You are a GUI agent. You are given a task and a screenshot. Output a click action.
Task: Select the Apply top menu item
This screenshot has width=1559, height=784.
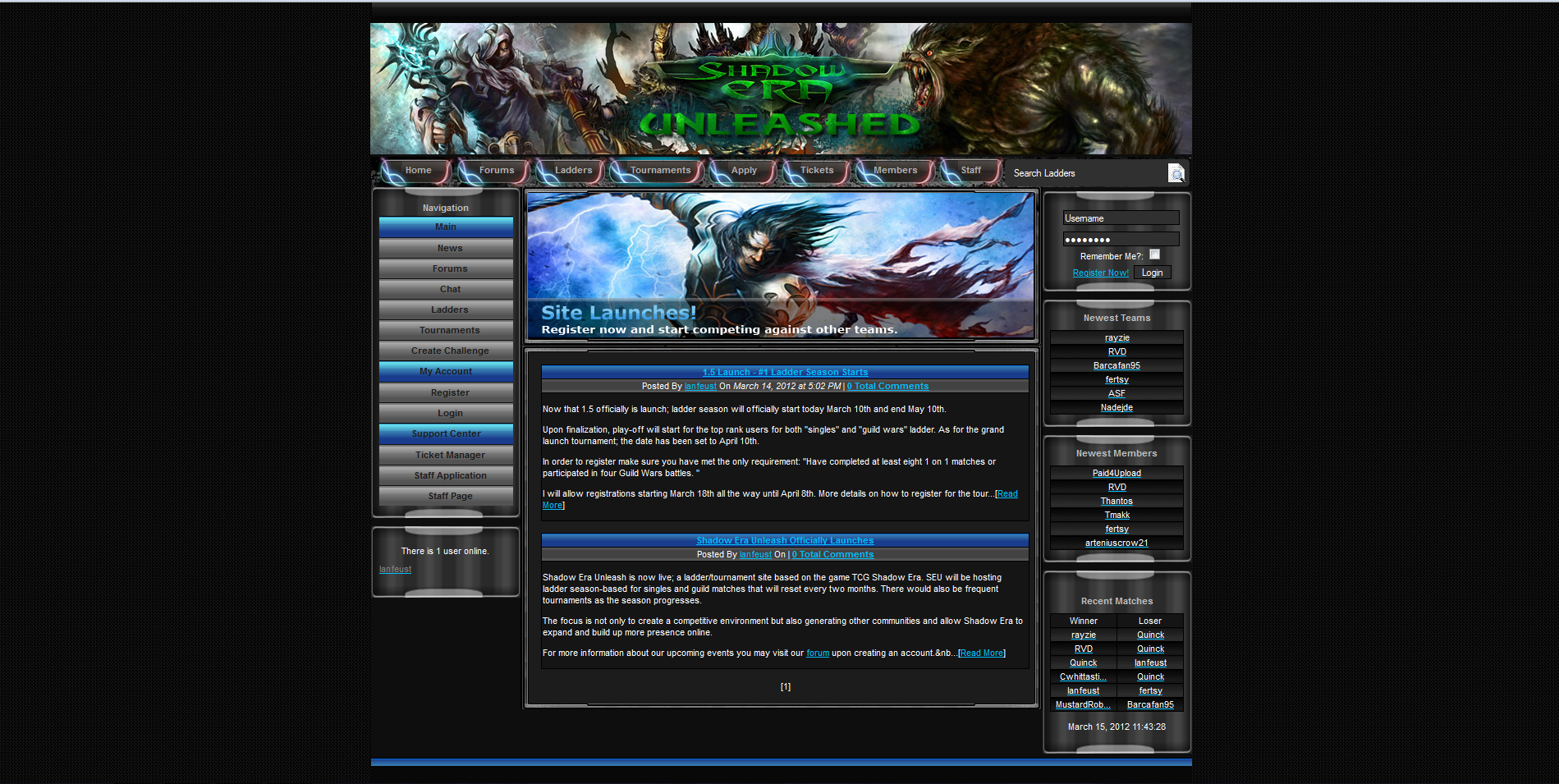744,171
